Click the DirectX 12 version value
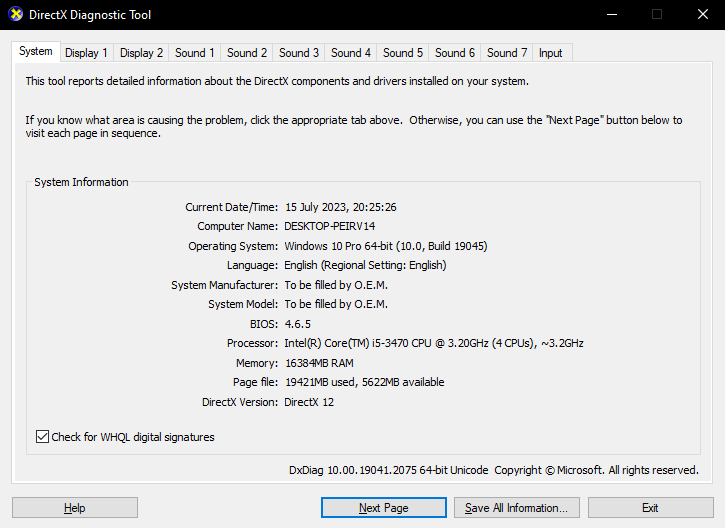 coord(309,402)
